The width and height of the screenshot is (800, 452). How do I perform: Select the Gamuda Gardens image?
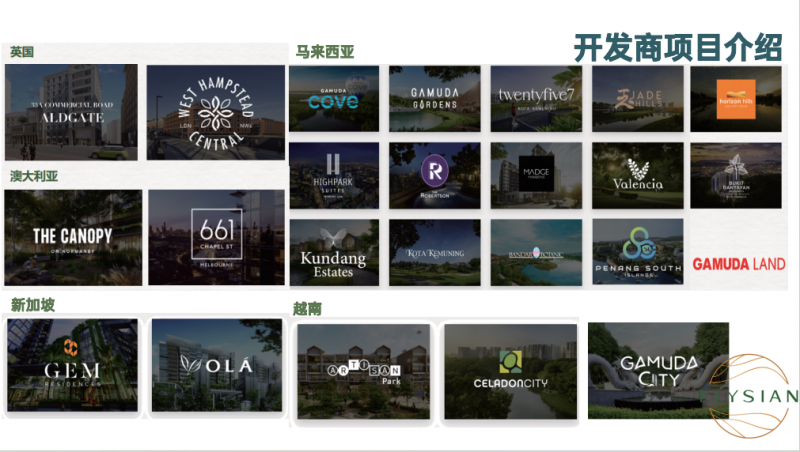click(435, 98)
